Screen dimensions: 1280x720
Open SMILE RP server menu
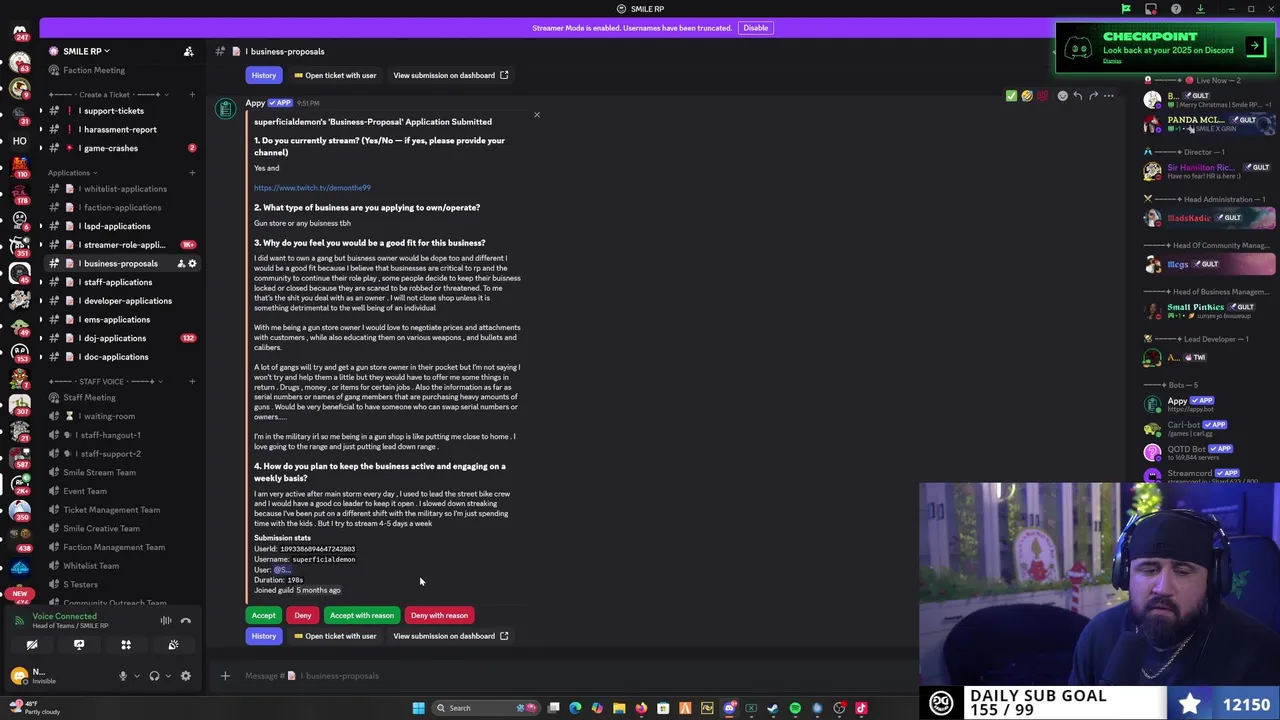[86, 51]
